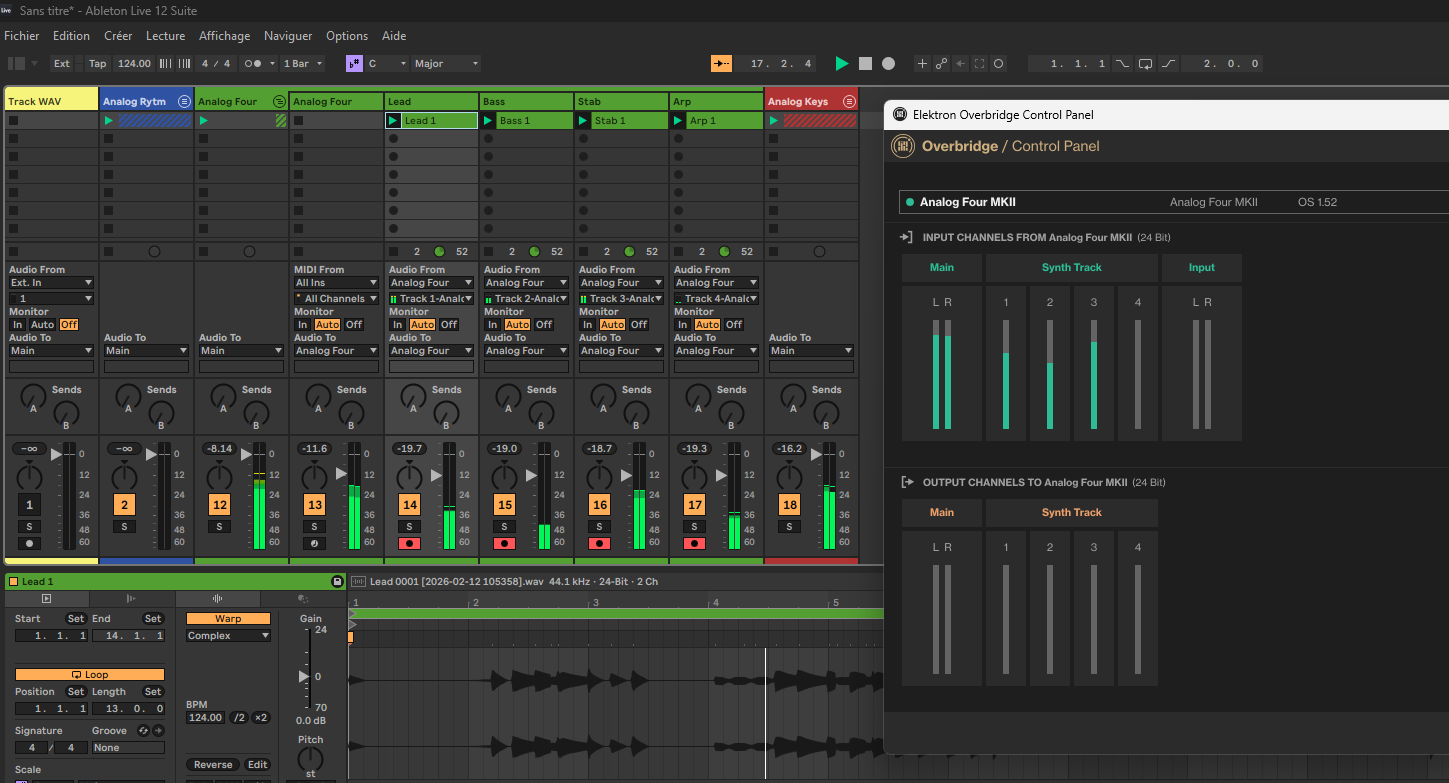Click the clip Gain slider handle

click(x=304, y=677)
